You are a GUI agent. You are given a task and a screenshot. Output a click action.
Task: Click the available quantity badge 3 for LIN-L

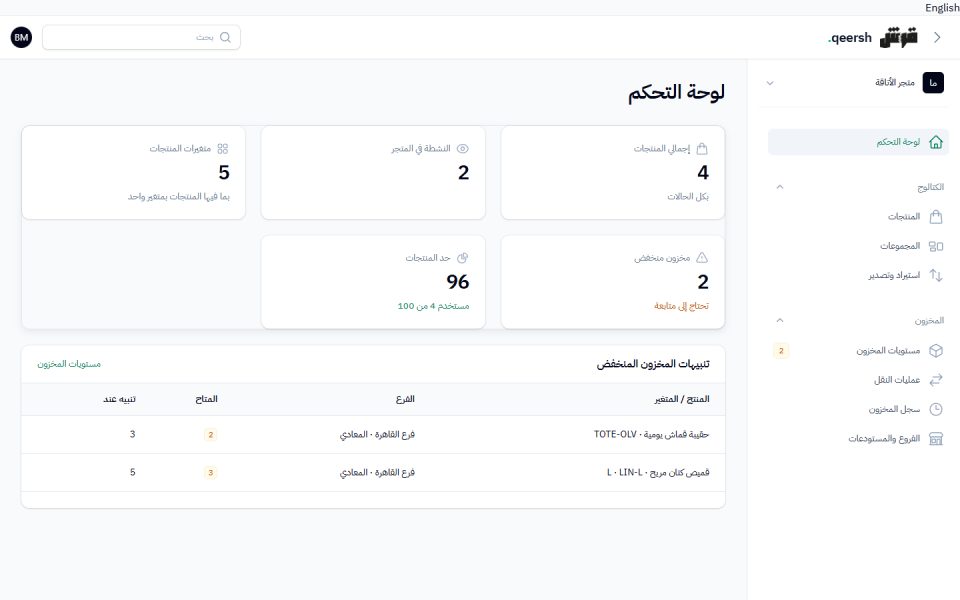(x=210, y=473)
